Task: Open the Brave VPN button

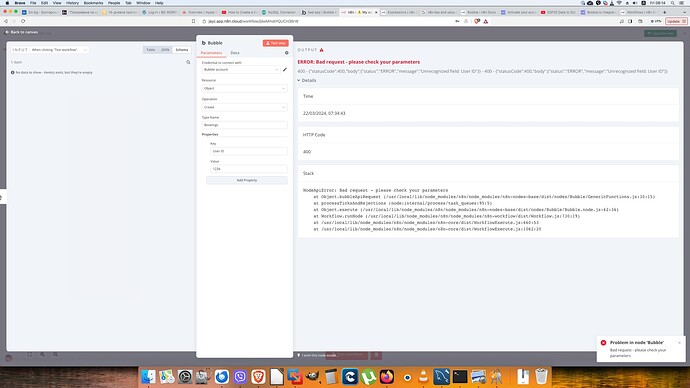Action: tap(656, 21)
